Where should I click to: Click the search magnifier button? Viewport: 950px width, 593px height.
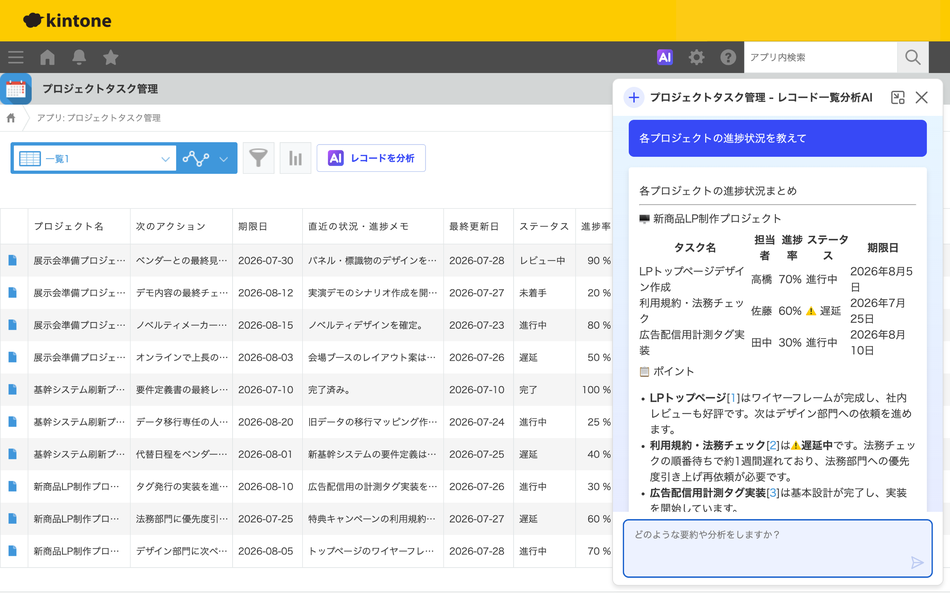pos(912,58)
